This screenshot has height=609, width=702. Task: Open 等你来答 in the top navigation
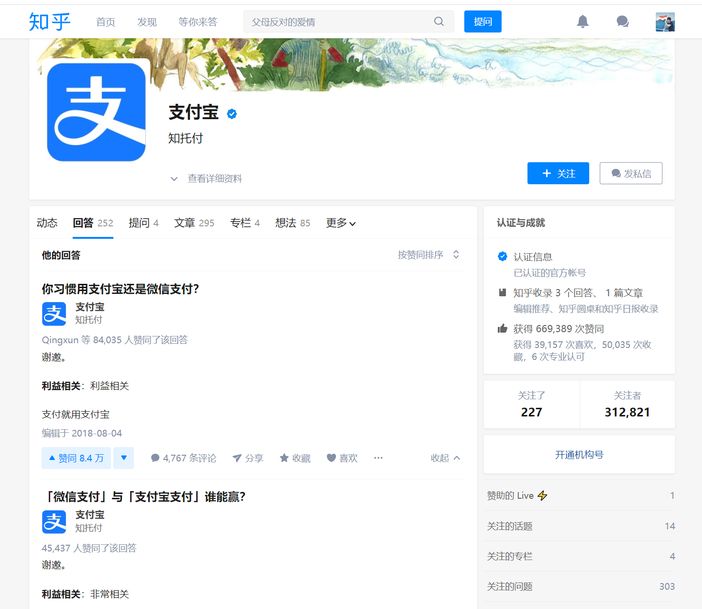tap(198, 22)
